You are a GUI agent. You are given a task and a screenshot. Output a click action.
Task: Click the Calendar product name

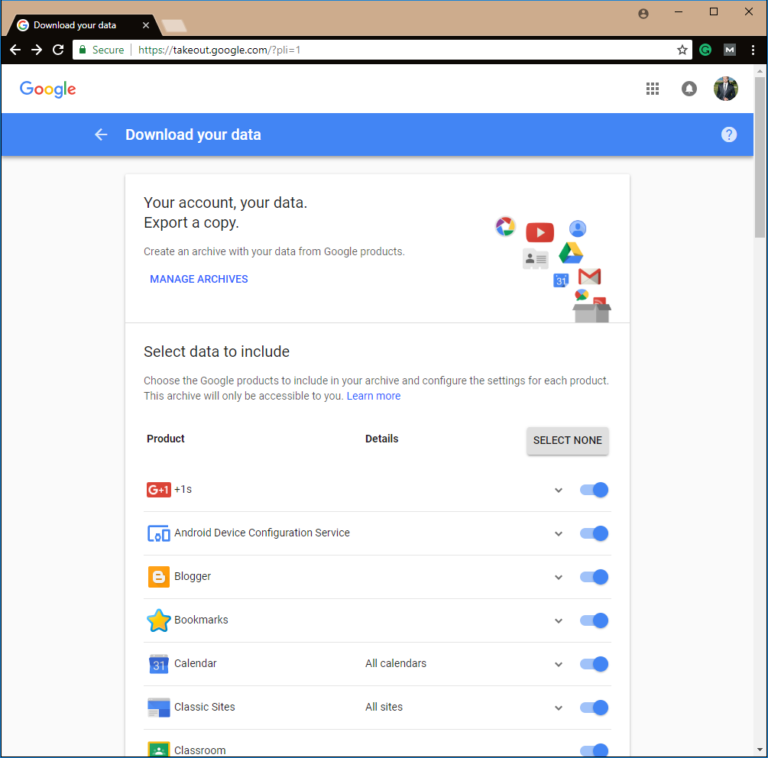click(195, 663)
